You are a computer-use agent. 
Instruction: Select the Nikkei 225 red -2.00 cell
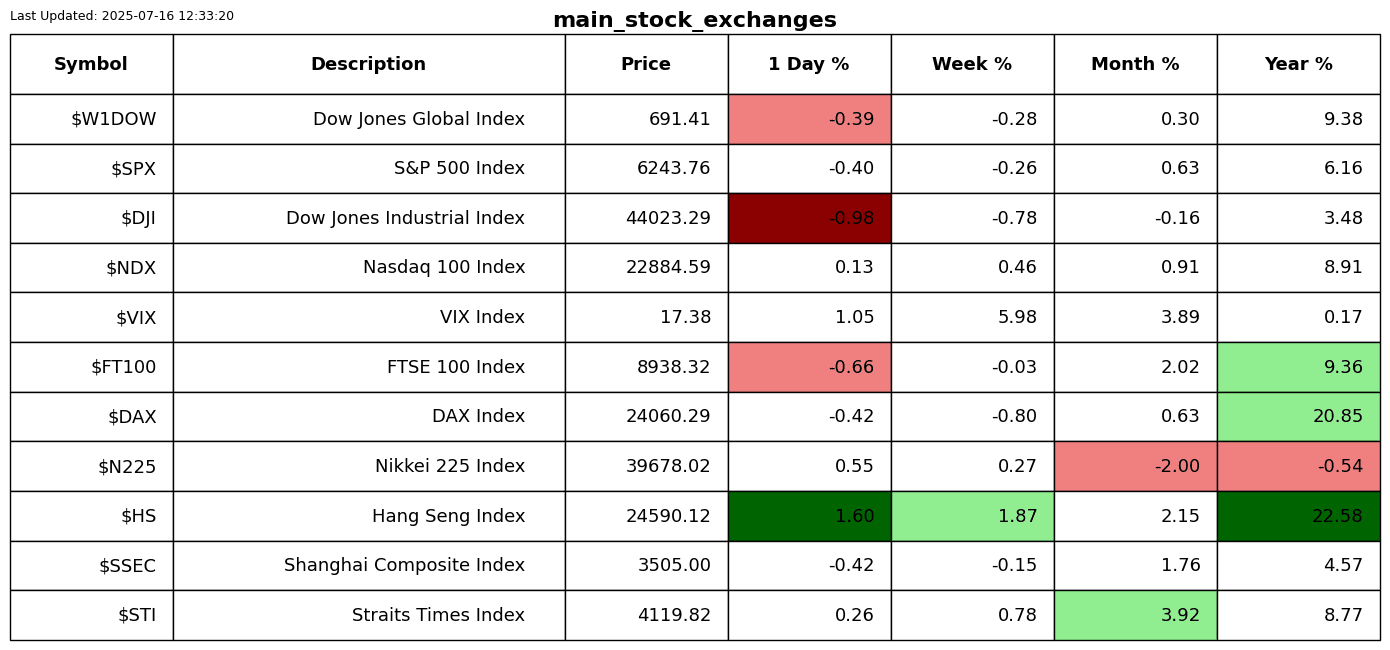coord(1135,466)
